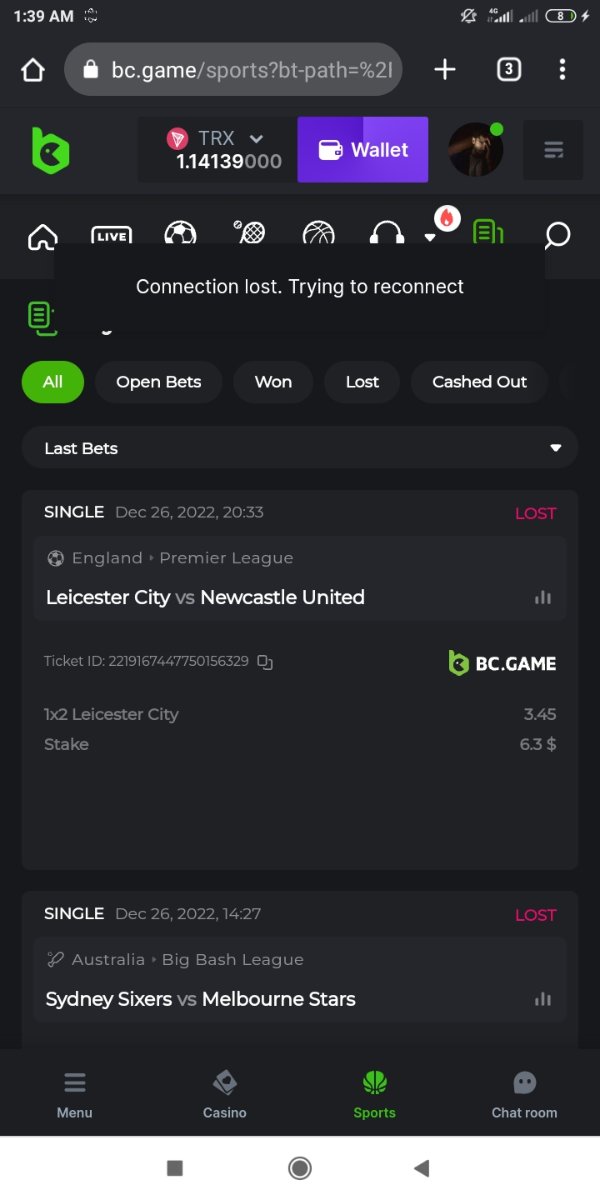This screenshot has width=600, height=1200.
Task: Open the Last Bets dropdown
Action: tap(300, 448)
